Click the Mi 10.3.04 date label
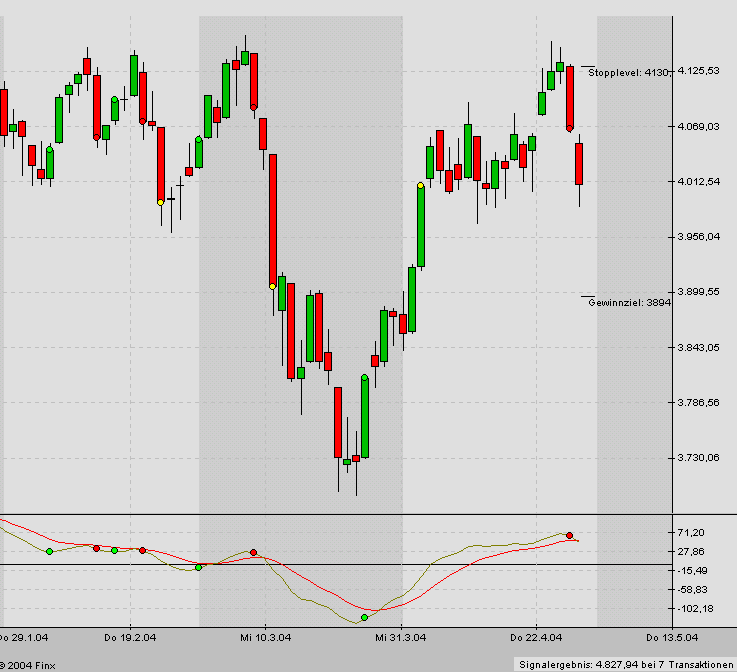Screen dimensions: 737x672 tap(266, 638)
